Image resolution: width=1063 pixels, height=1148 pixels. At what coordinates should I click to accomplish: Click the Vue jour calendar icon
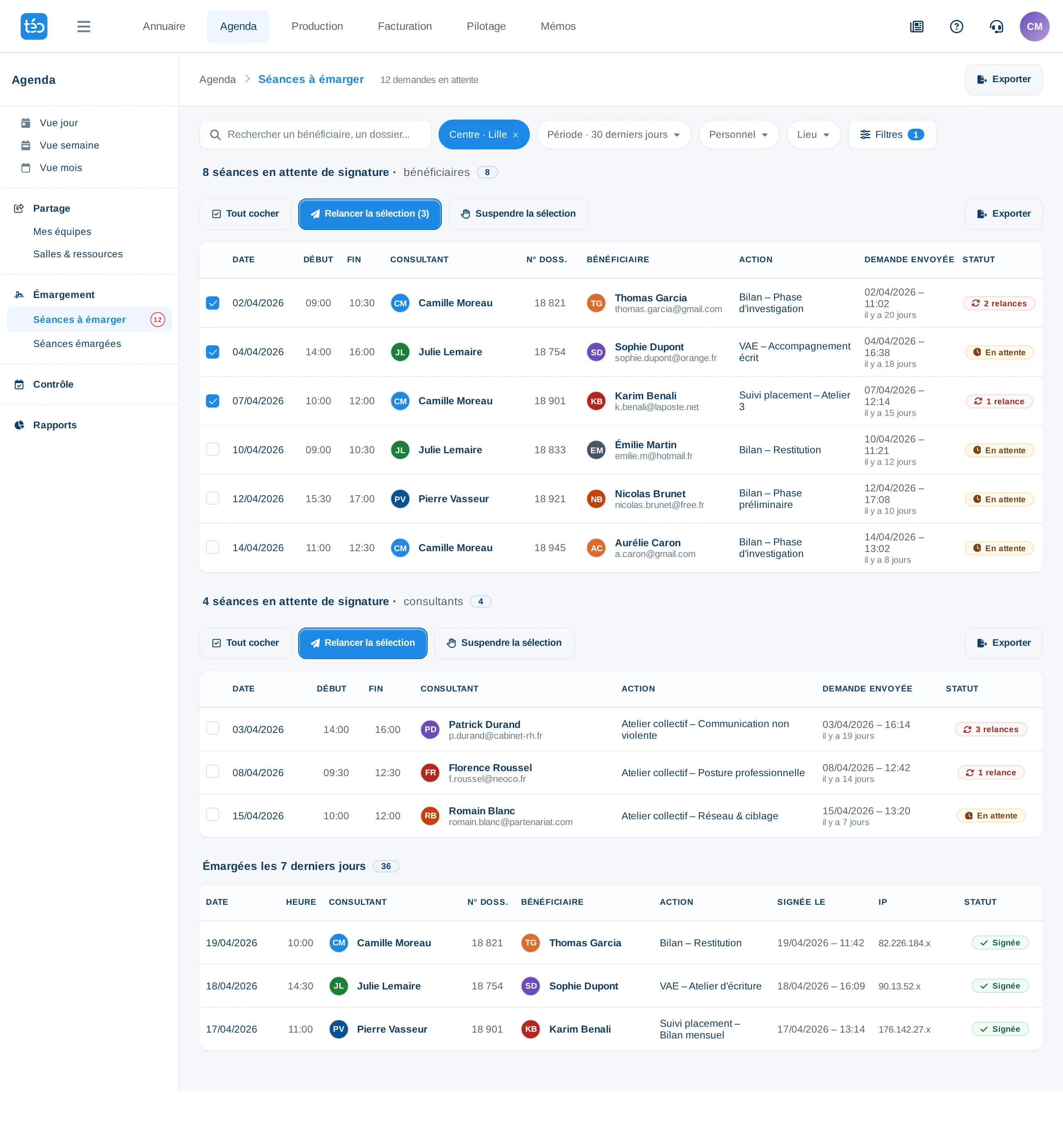coord(26,123)
